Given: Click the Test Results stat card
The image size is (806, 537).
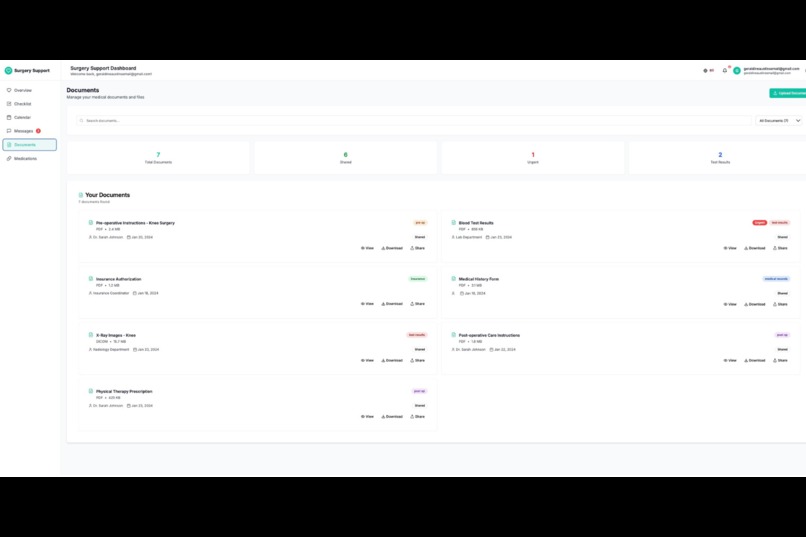Looking at the screenshot, I should click(720, 158).
